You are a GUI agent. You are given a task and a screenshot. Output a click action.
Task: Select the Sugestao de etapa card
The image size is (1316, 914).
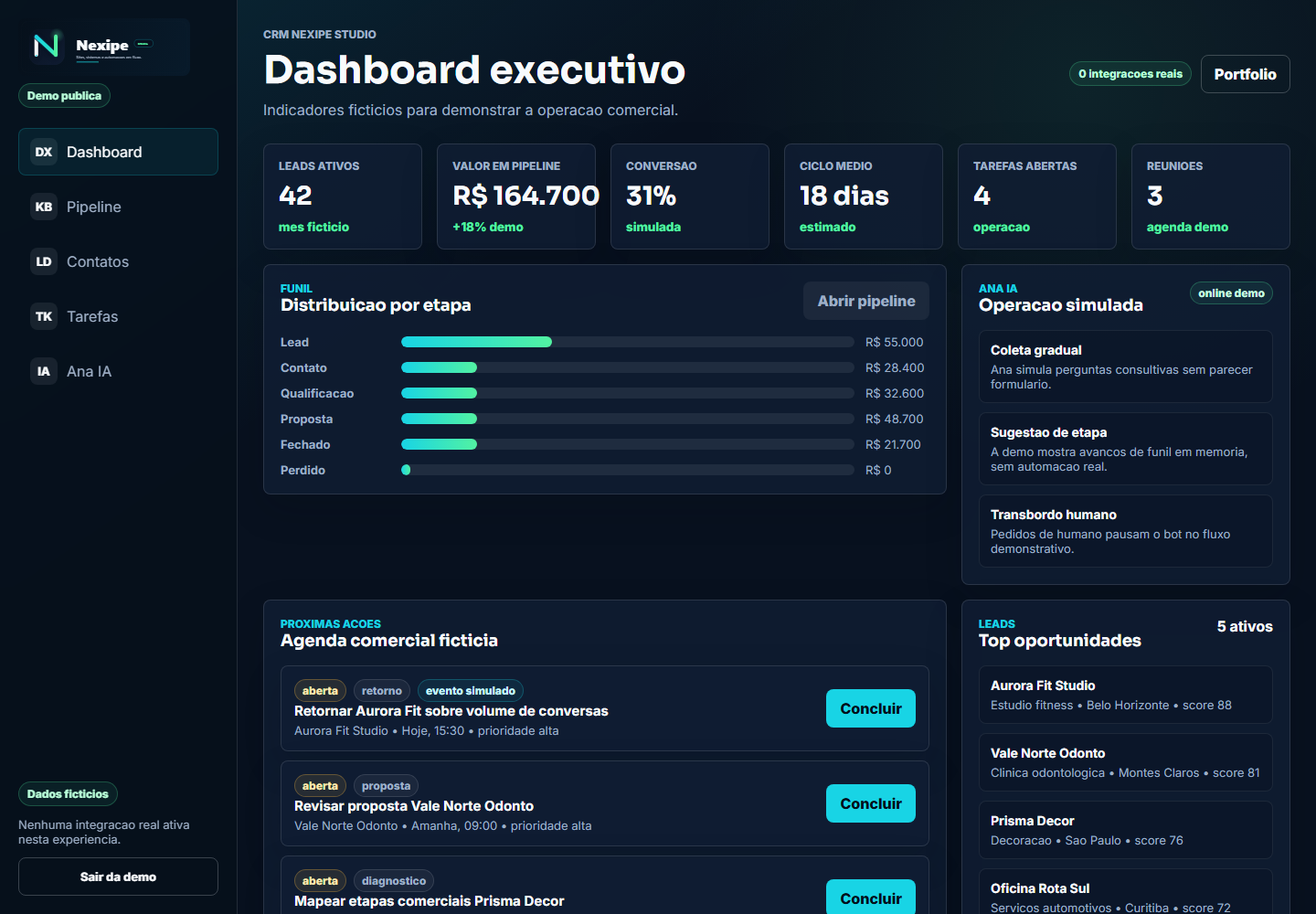1126,449
